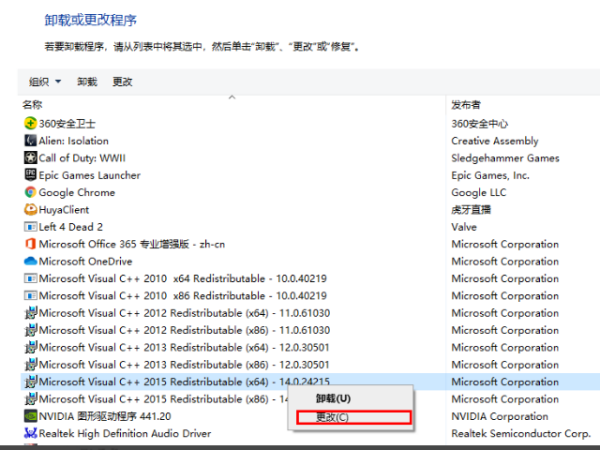Select Visual C++ 2015 (x86) Redistributable name

[163, 399]
